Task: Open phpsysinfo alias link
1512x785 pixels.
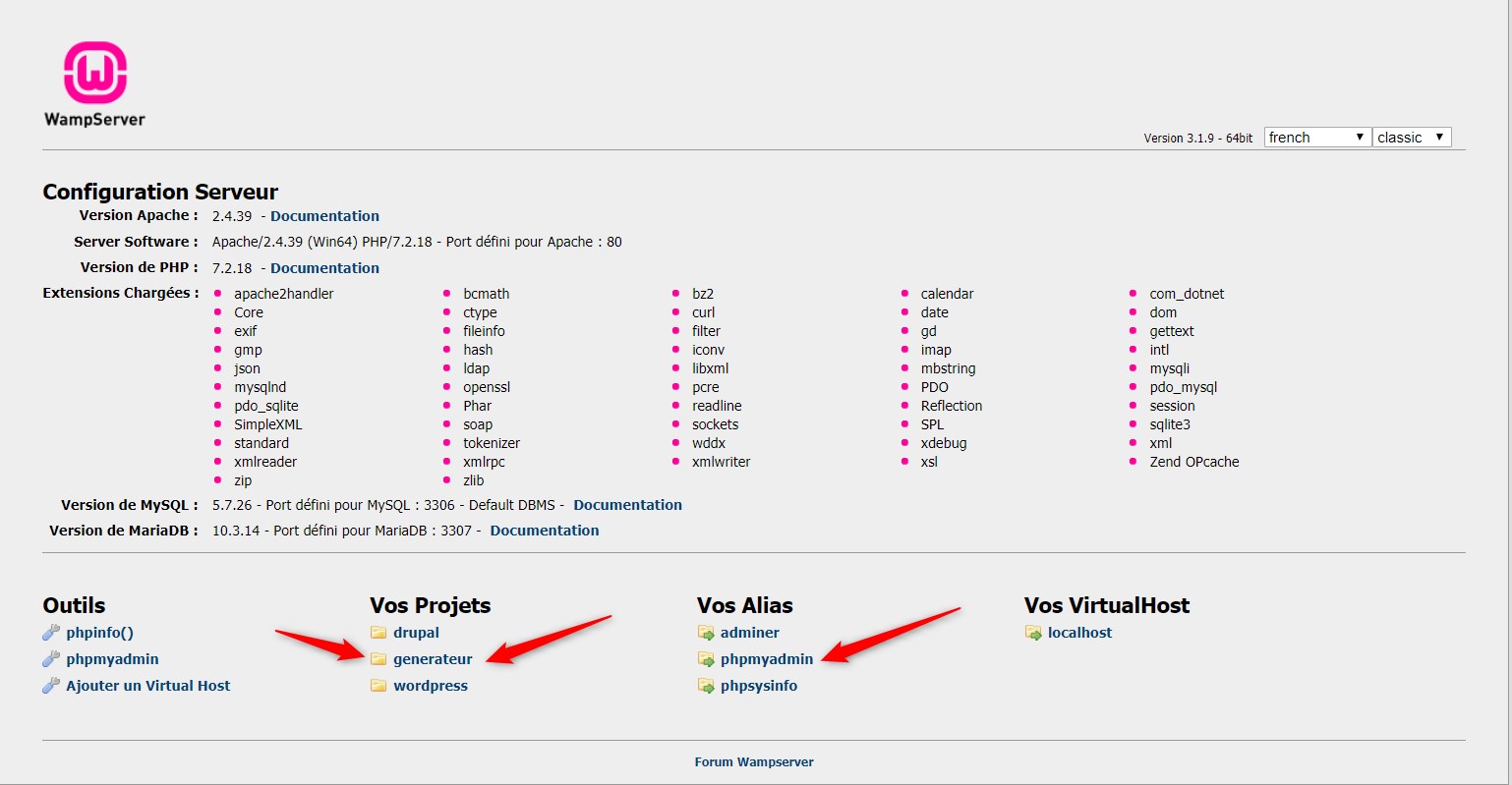Action: coord(759,686)
